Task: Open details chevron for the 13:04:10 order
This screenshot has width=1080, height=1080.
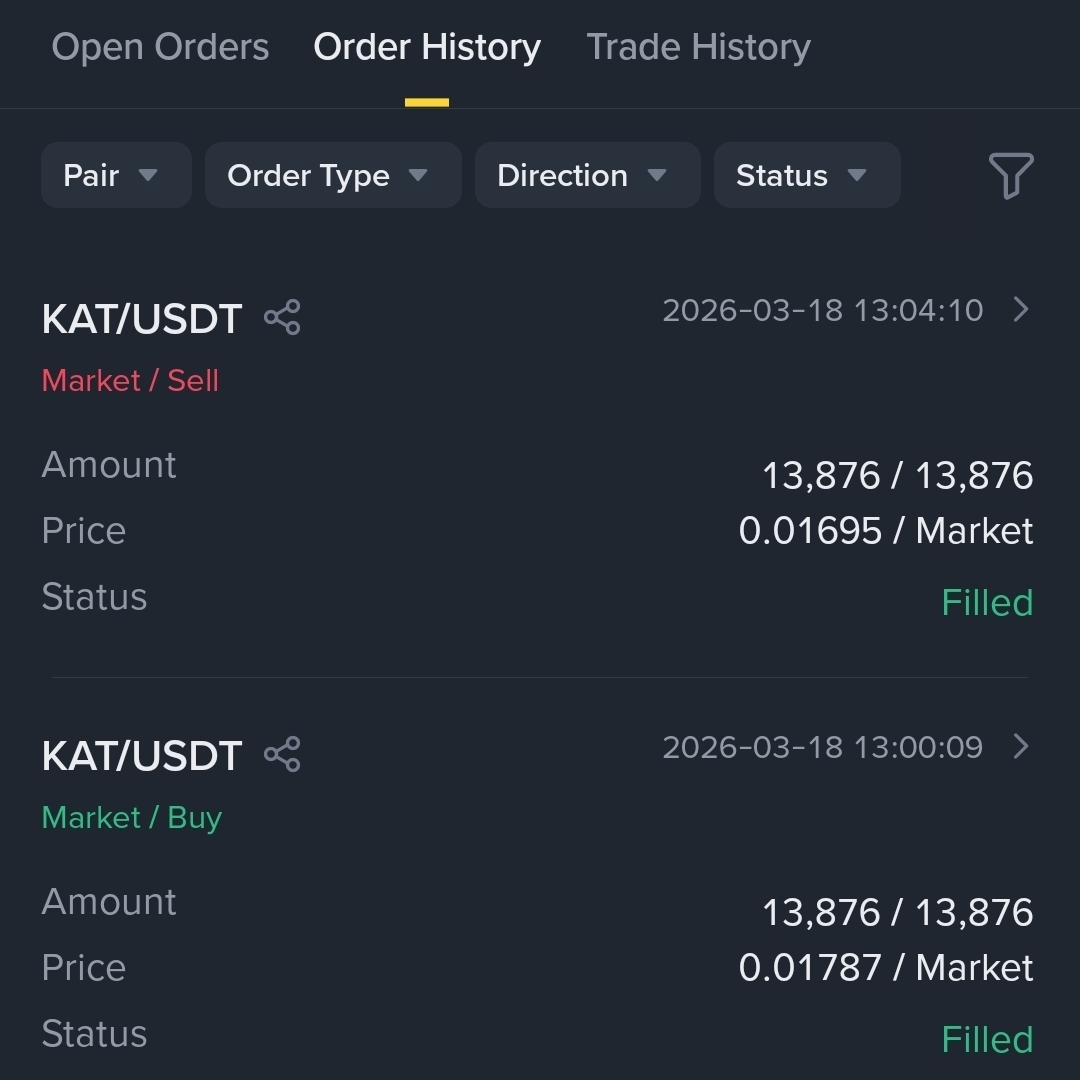Action: coord(1021,309)
